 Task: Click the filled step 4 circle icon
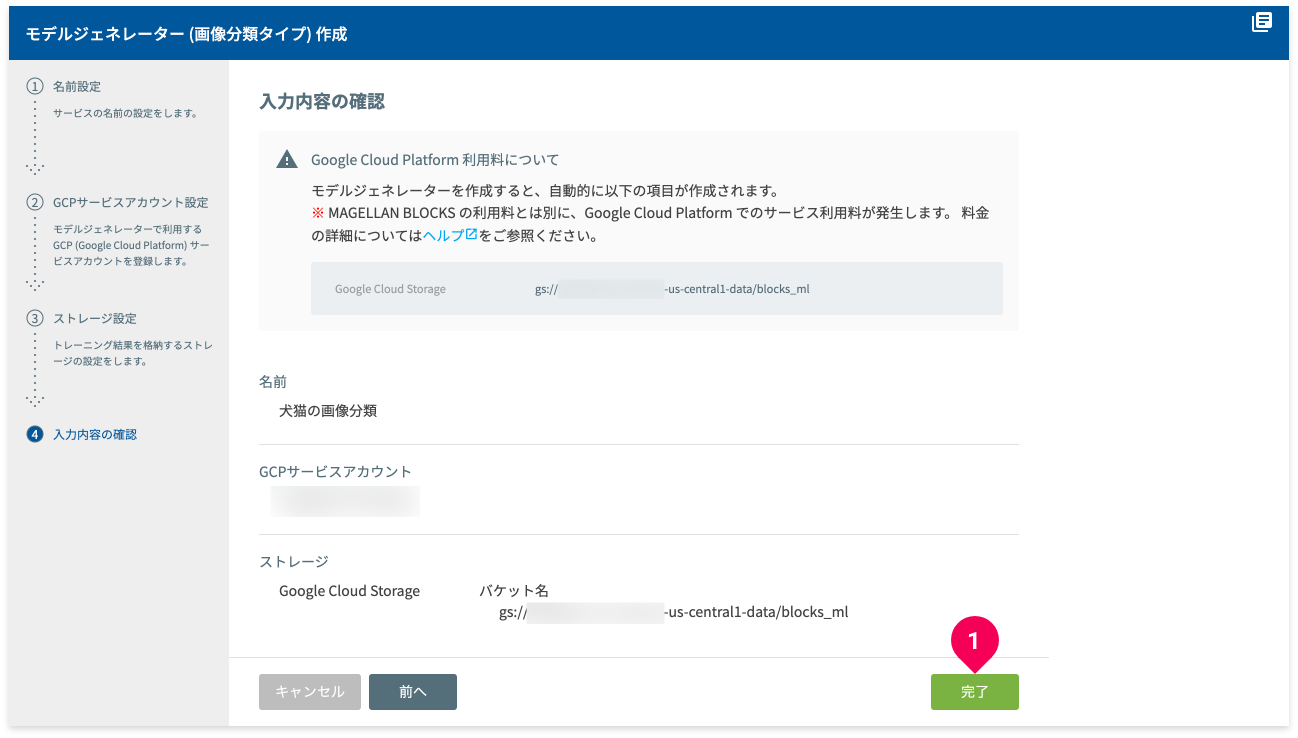pos(35,435)
